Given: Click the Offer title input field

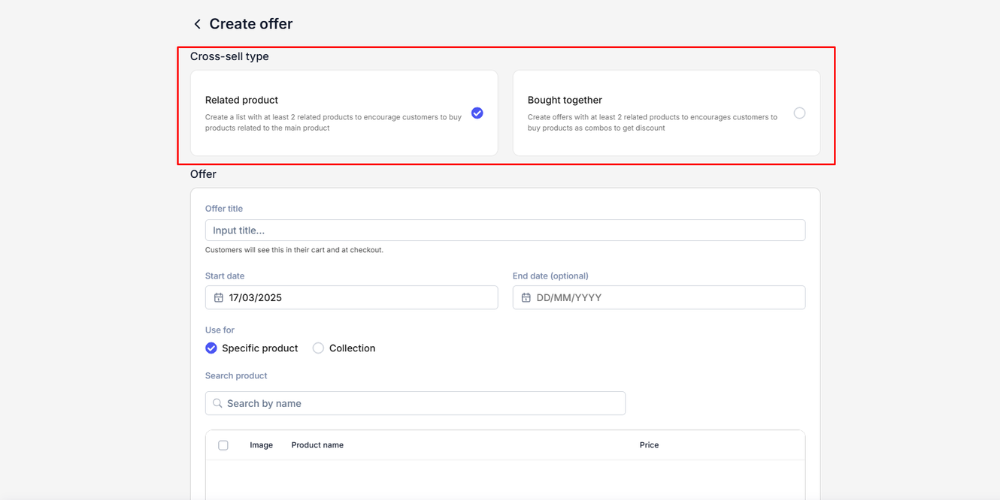Looking at the screenshot, I should (x=504, y=230).
